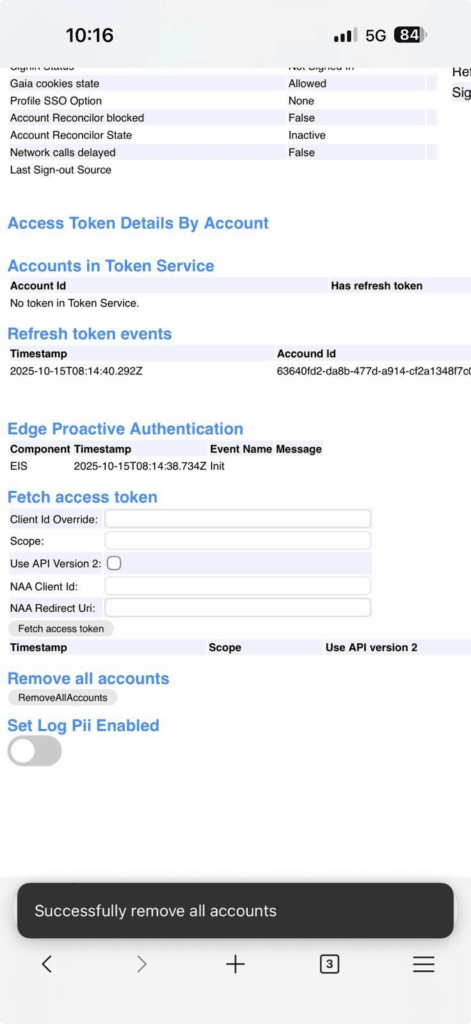Focus the Scope input field
The image size is (471, 1024).
coord(238,541)
